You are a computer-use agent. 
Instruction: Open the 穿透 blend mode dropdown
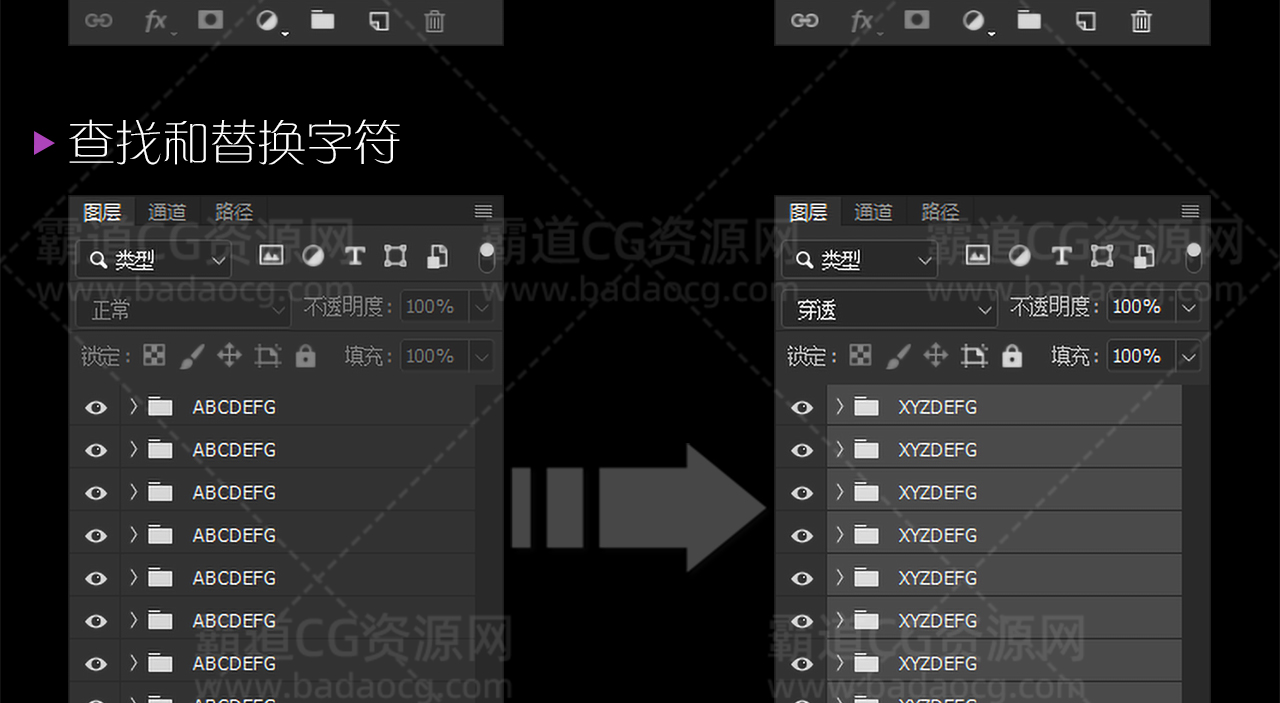point(889,310)
